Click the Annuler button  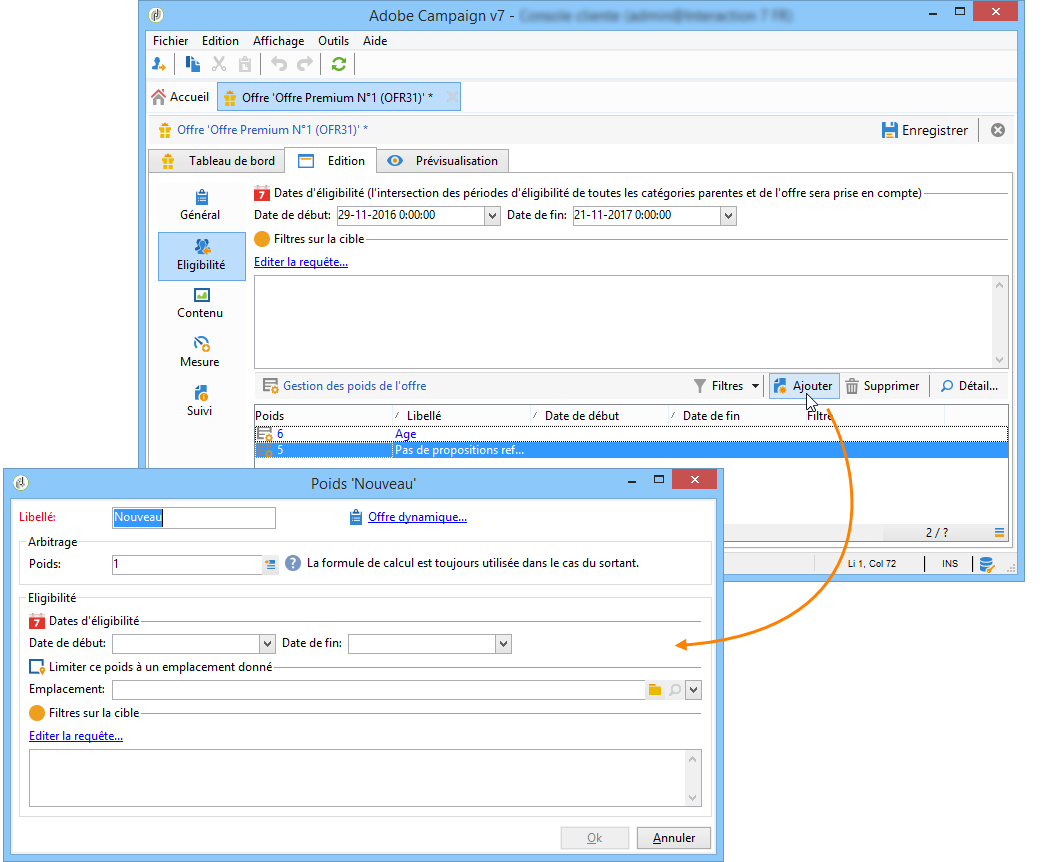pyautogui.click(x=674, y=838)
